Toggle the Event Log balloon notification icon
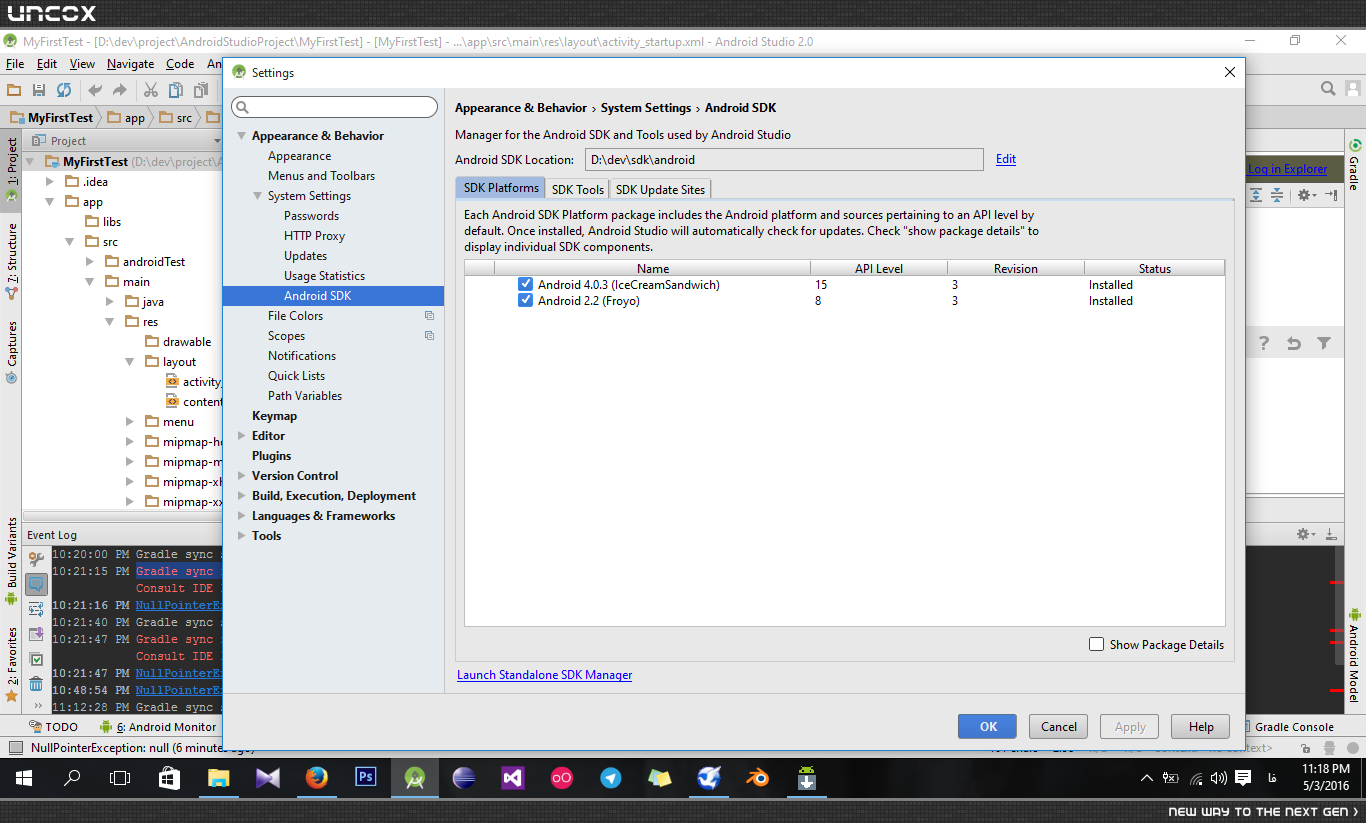 pos(36,584)
